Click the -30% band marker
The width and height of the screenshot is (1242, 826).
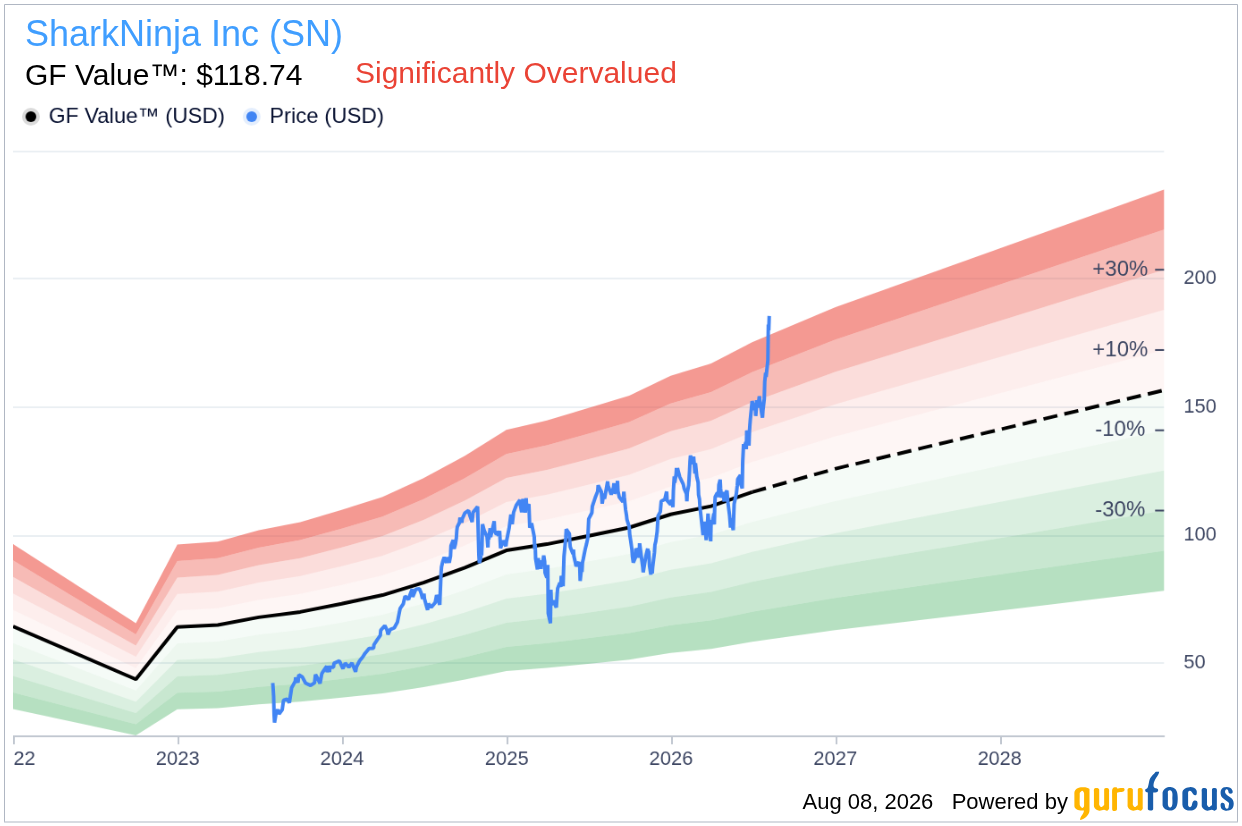1120,509
